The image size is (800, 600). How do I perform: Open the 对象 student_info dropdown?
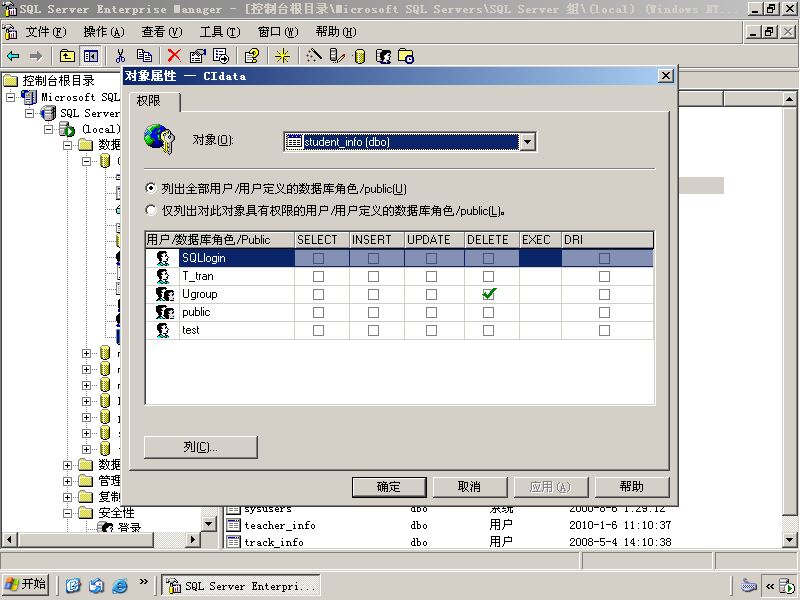coord(528,142)
